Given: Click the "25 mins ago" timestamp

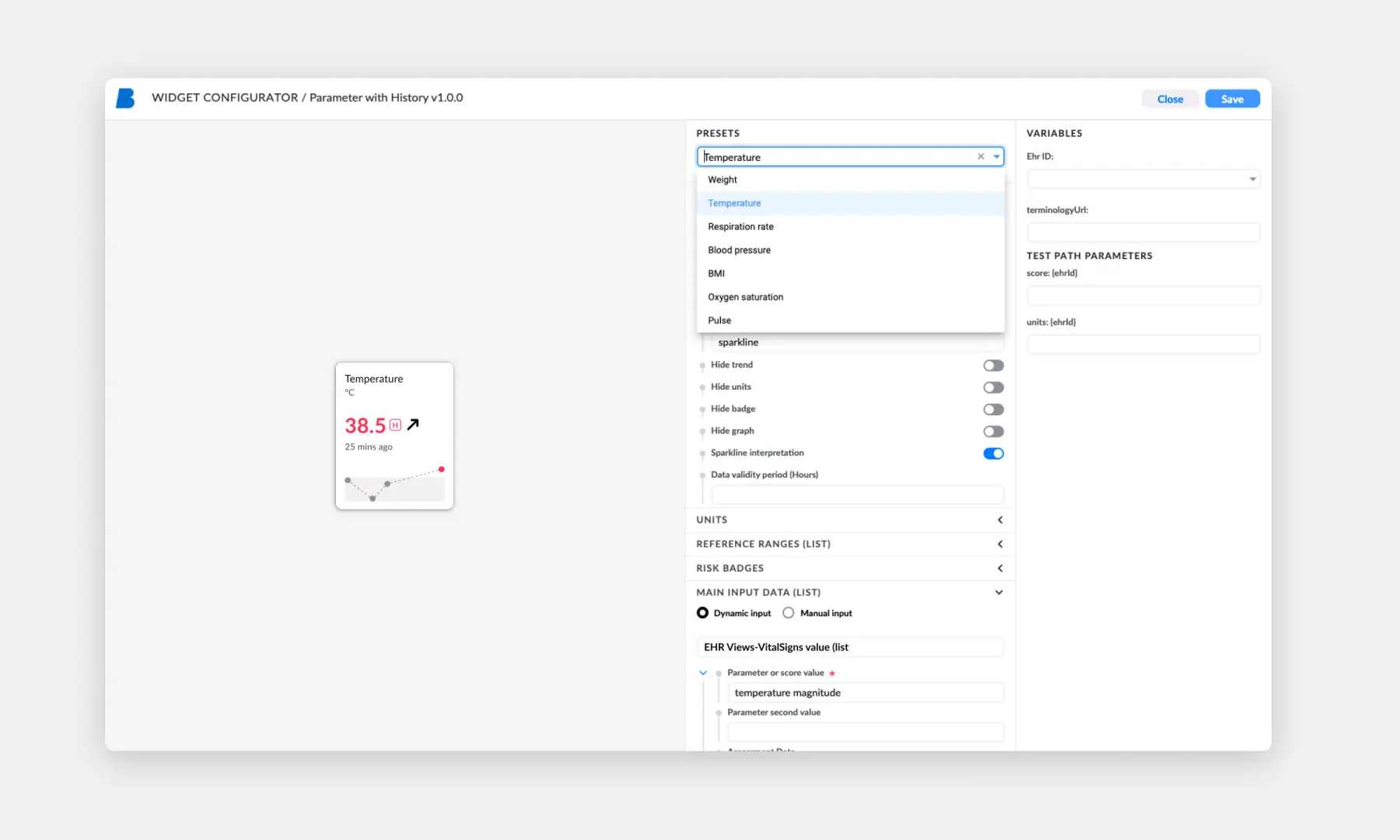Looking at the screenshot, I should coord(369,447).
